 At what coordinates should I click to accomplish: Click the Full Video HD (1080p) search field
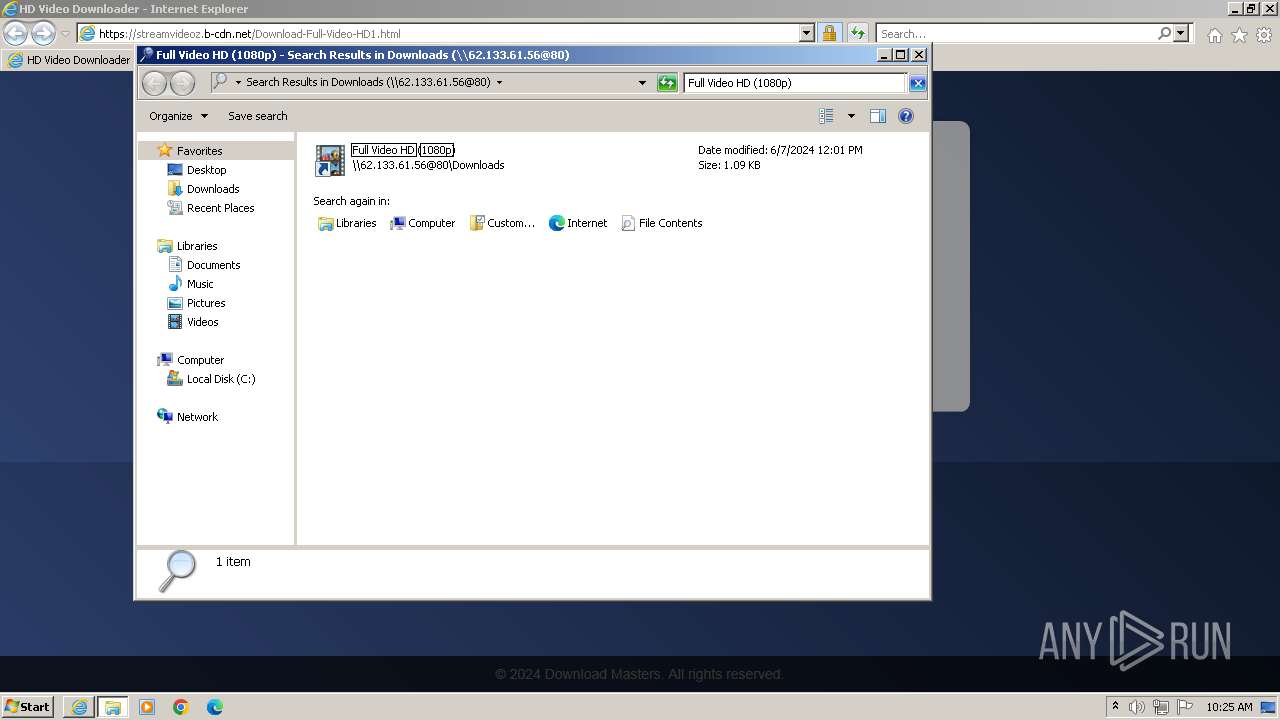[795, 83]
